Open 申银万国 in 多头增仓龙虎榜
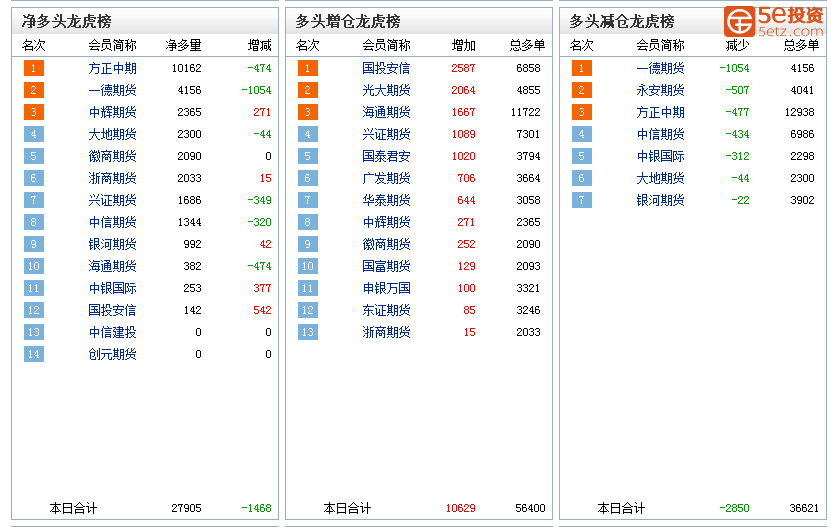The image size is (831, 527). pos(386,288)
